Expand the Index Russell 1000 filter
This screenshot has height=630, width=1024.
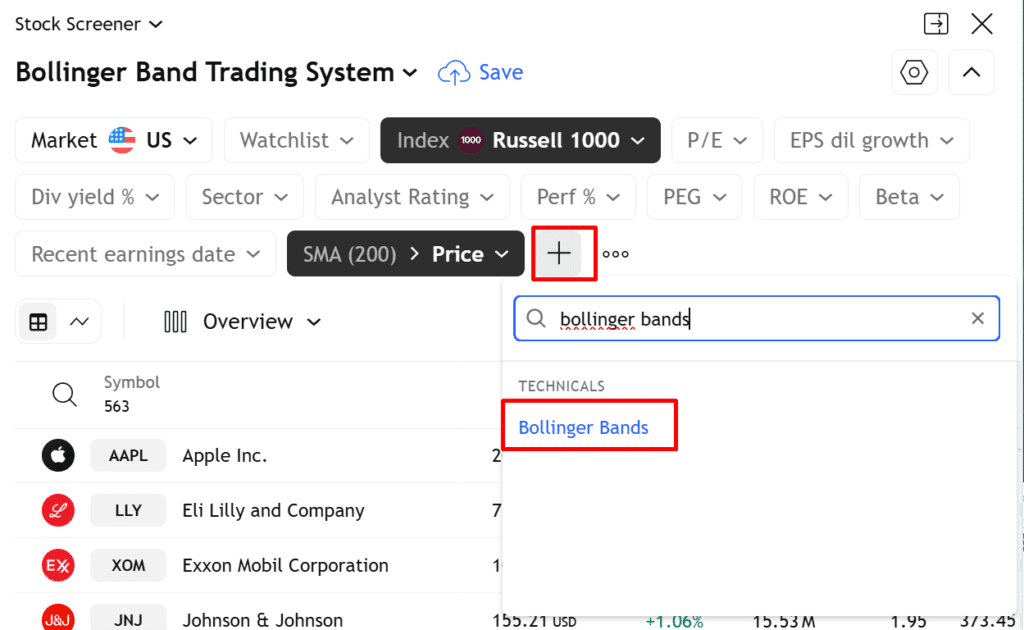tap(519, 140)
